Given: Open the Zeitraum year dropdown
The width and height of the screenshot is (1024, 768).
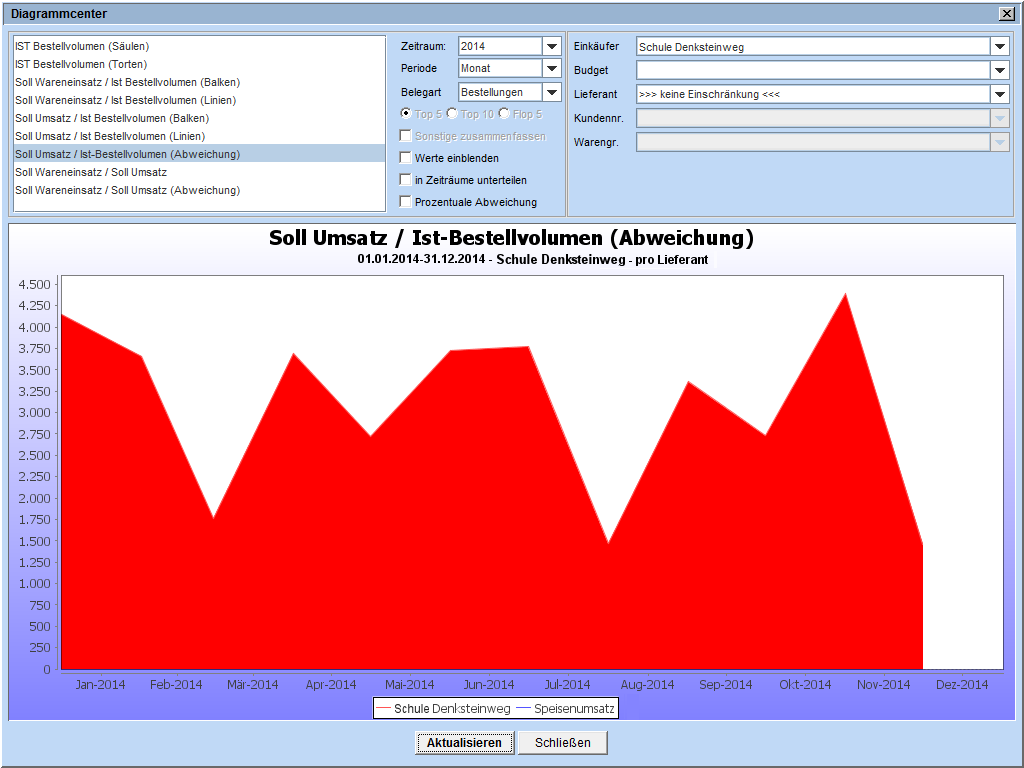Looking at the screenshot, I should pos(552,46).
